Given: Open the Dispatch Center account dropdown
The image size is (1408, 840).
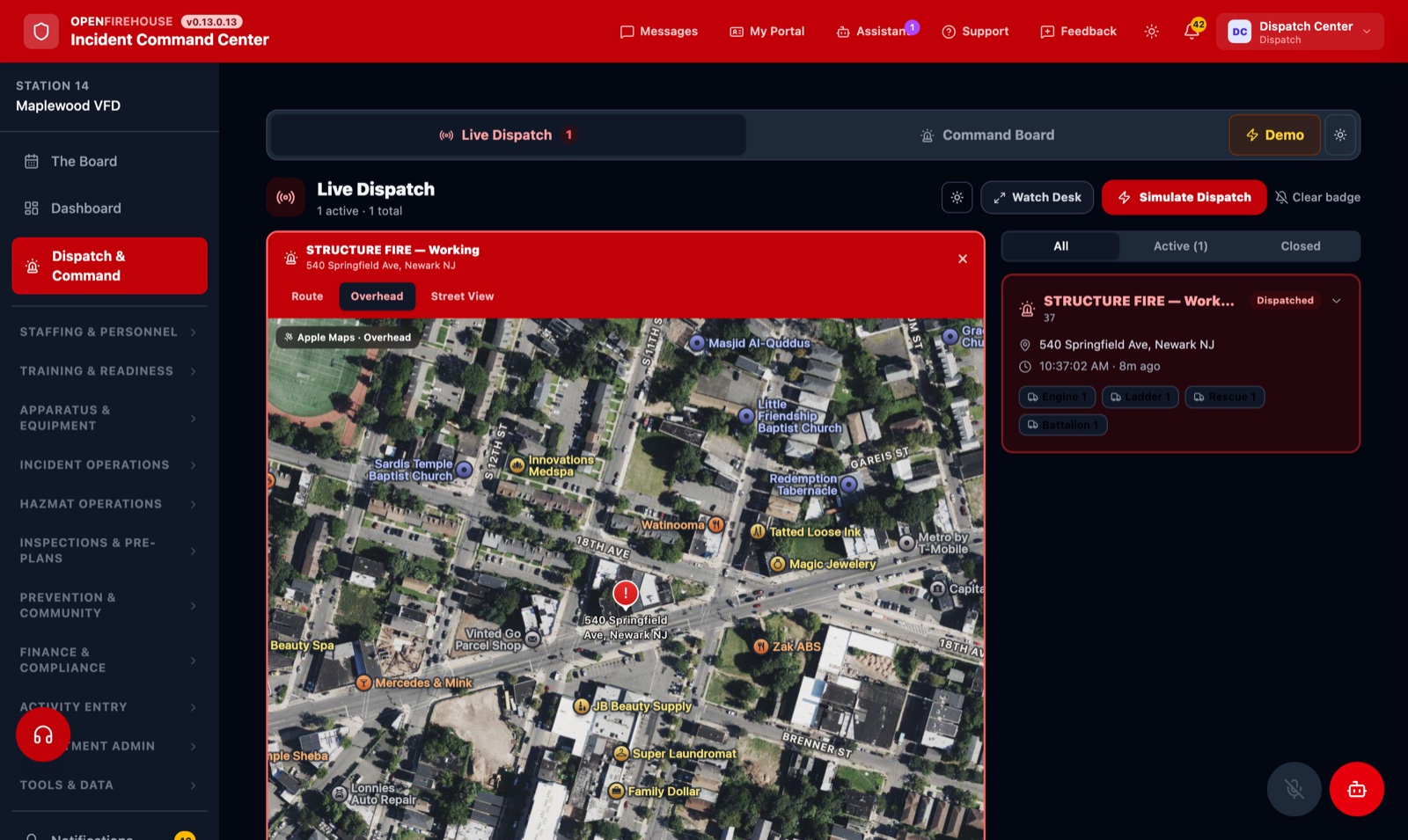Looking at the screenshot, I should 1300,32.
